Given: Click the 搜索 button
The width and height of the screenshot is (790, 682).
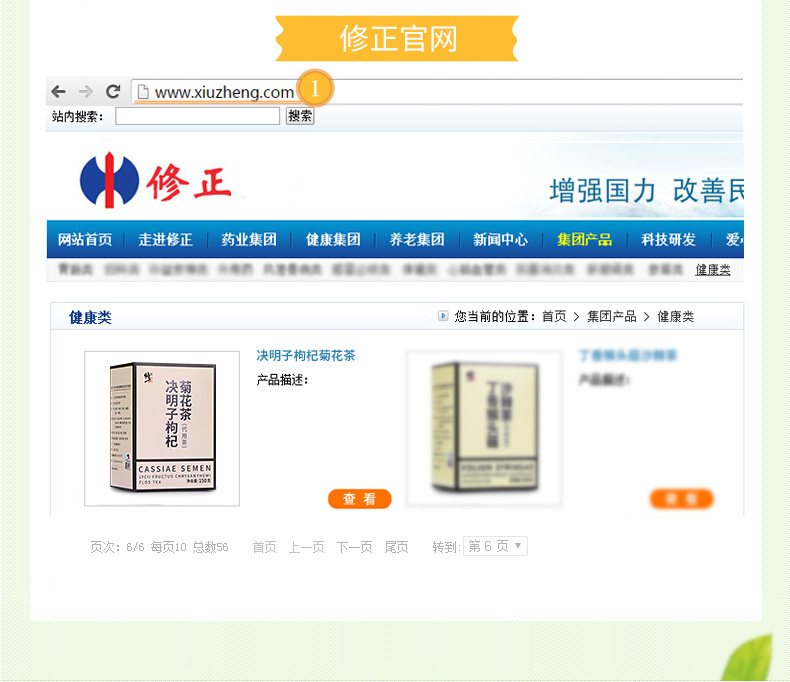Looking at the screenshot, I should [300, 116].
